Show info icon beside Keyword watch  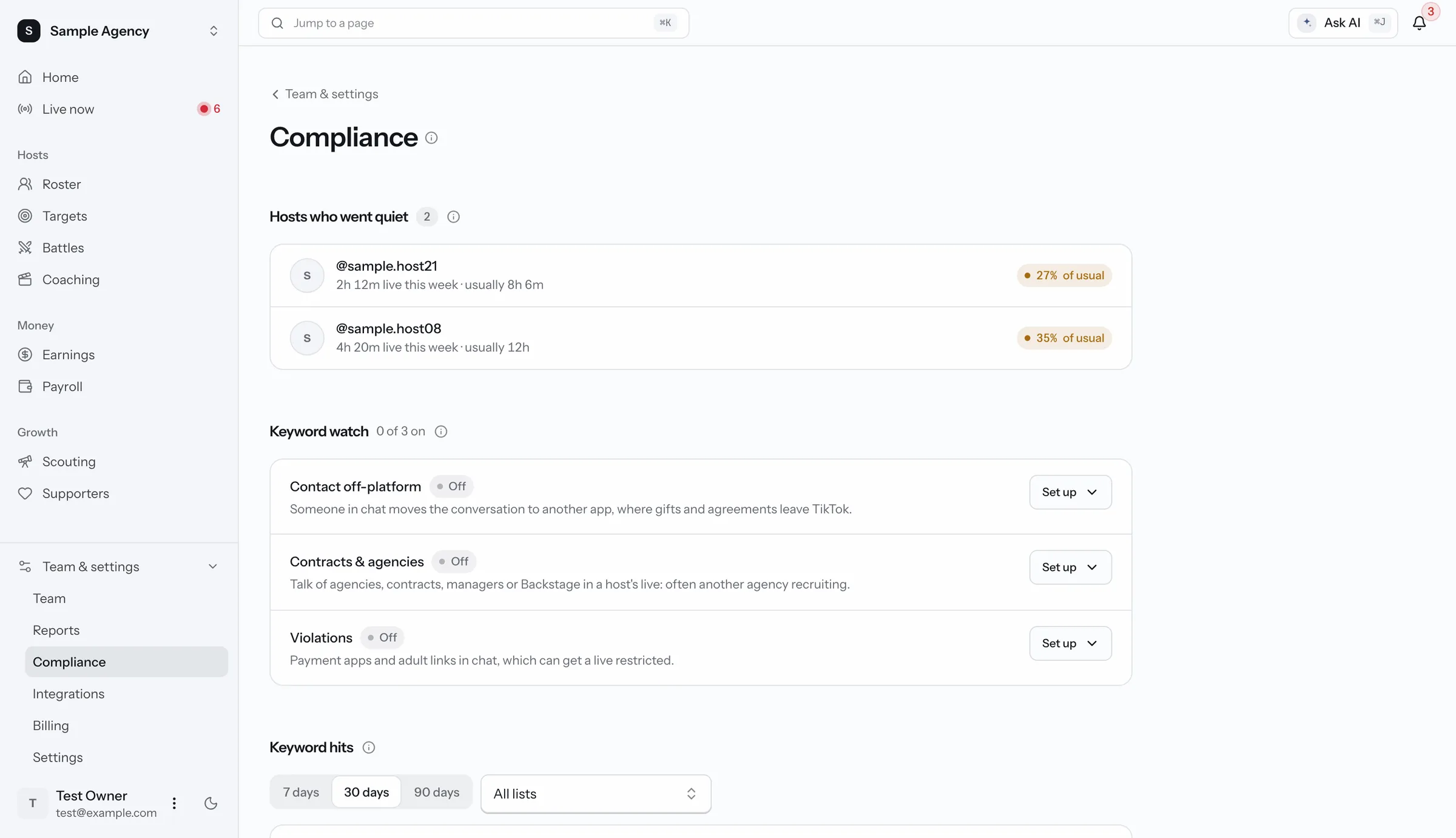coord(441,431)
